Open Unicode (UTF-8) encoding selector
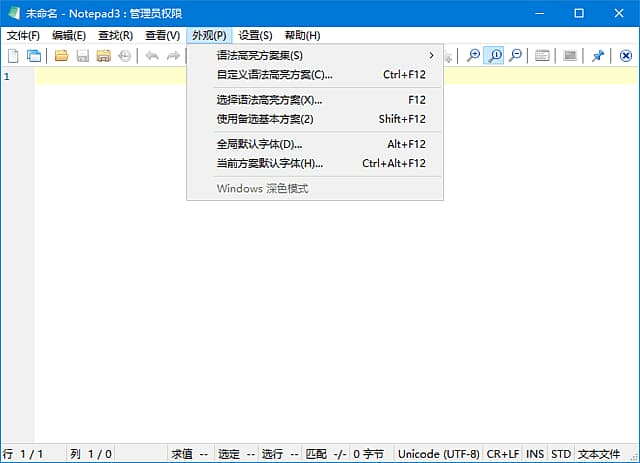 [438, 454]
